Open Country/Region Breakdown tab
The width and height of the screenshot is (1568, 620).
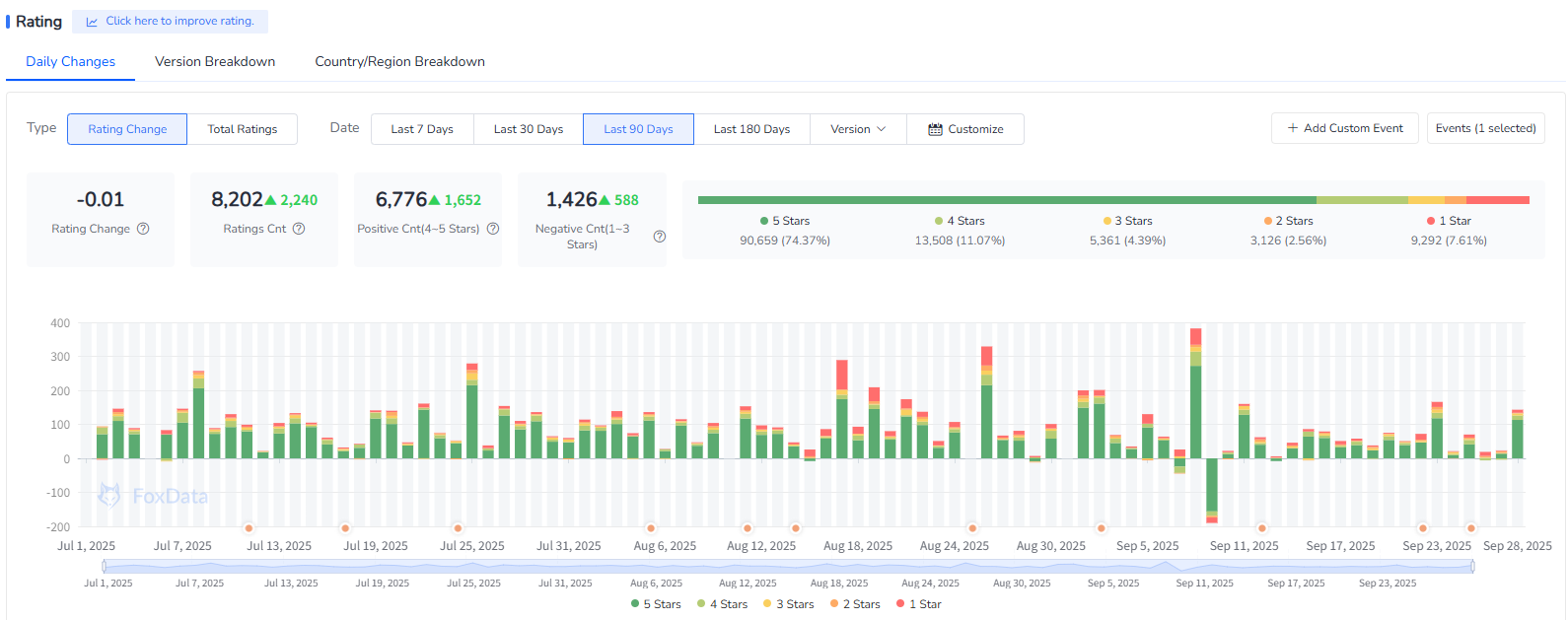pos(399,61)
